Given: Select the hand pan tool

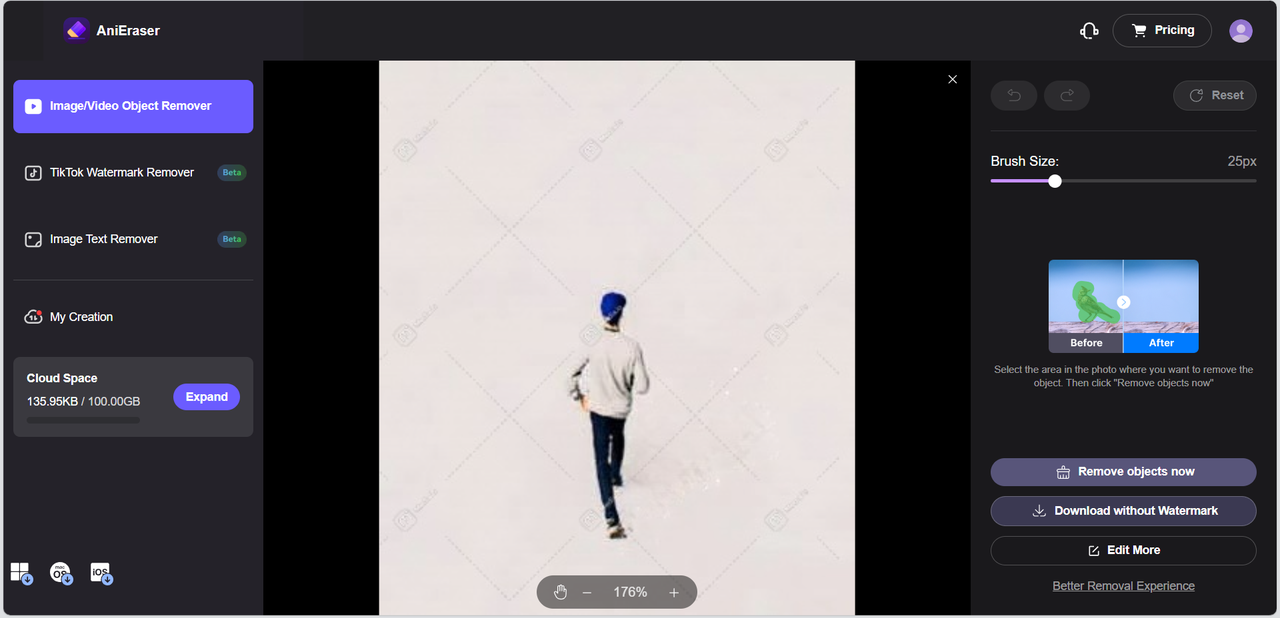Looking at the screenshot, I should tap(561, 592).
